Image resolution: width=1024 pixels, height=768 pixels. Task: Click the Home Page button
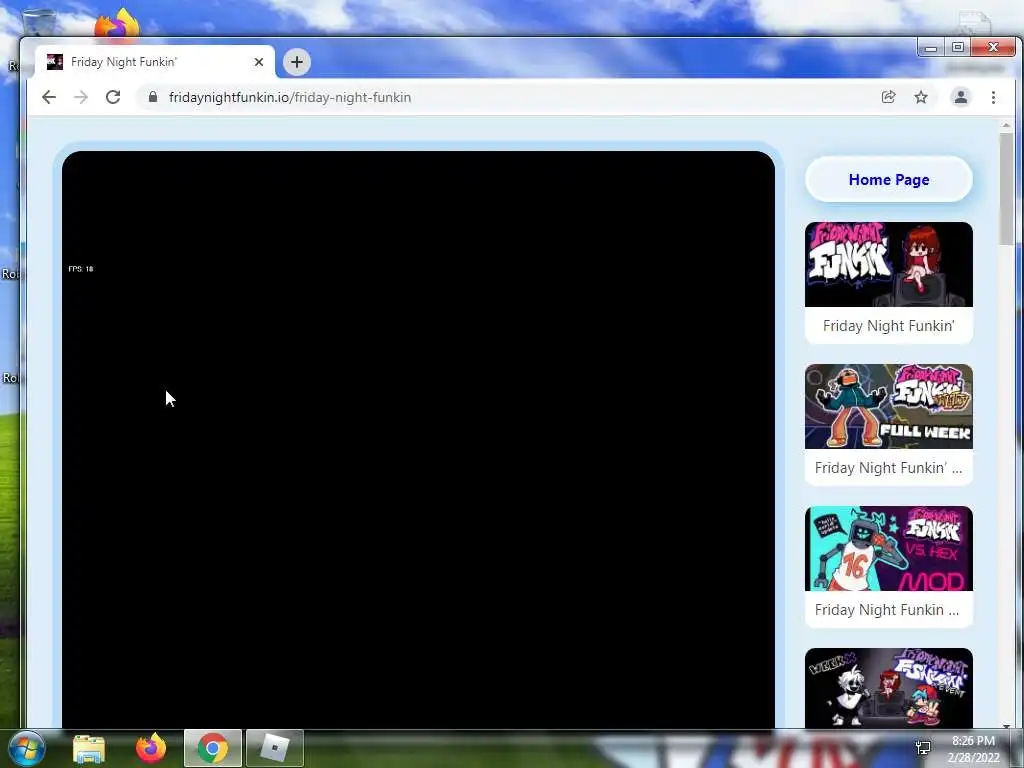pos(889,180)
